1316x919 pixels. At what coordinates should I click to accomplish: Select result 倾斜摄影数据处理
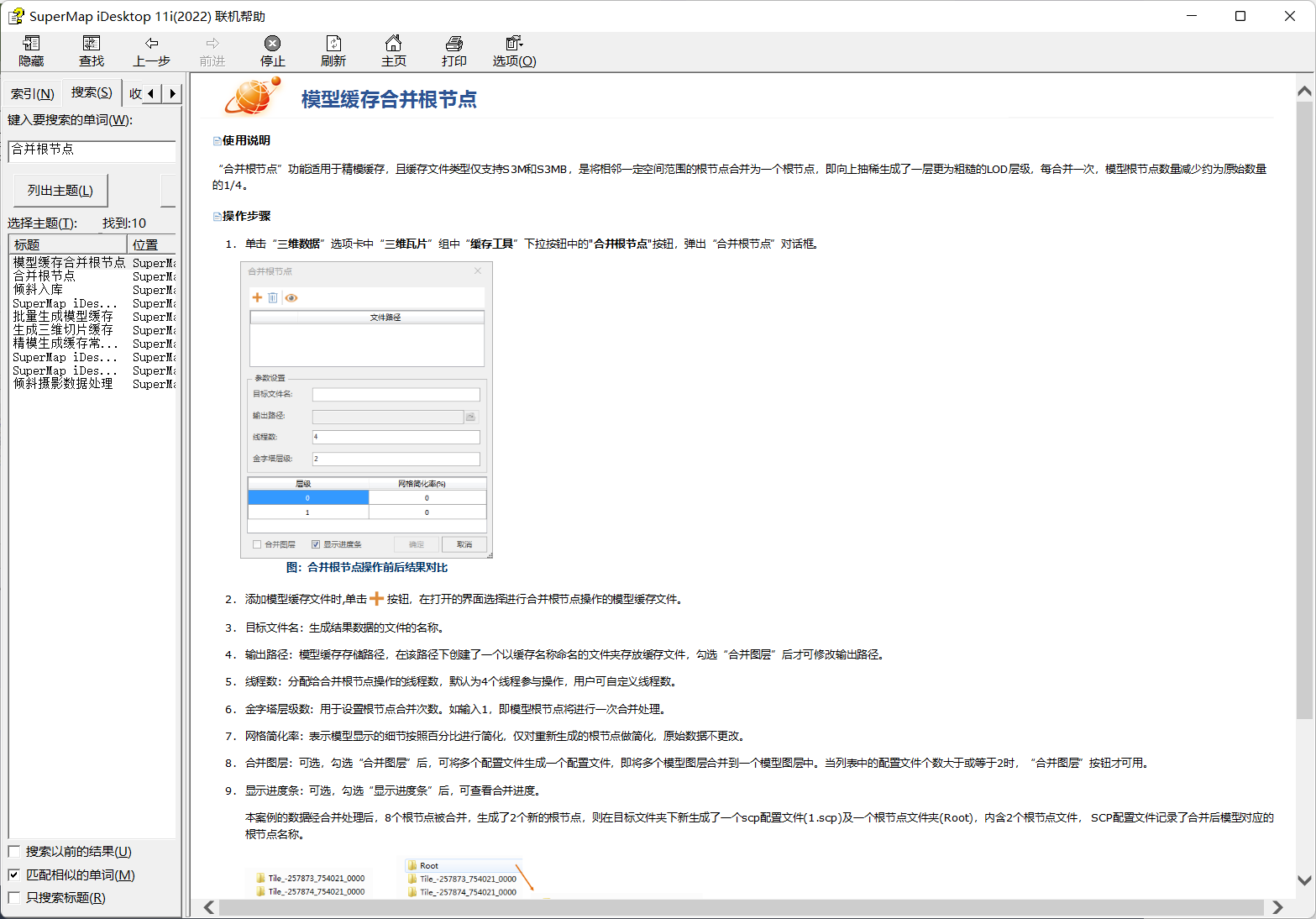(x=63, y=383)
